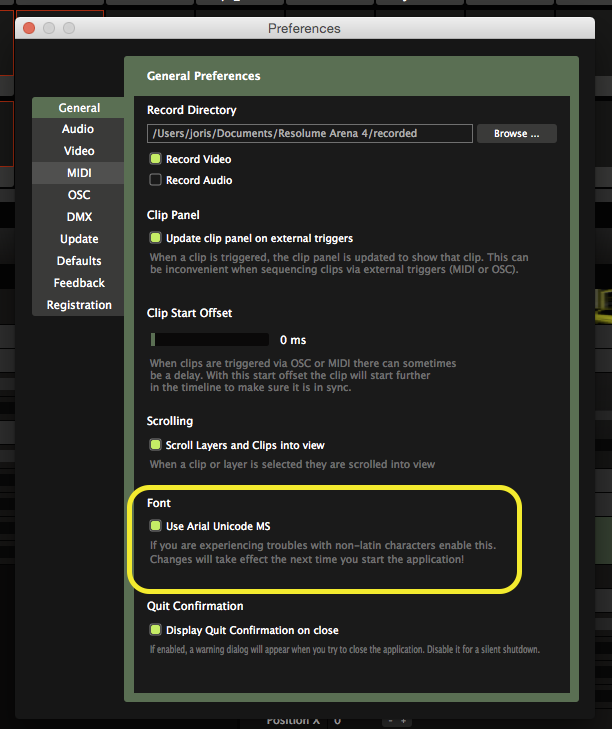Screen dimensions: 612x729
Task: Switch to the Audio preferences tab
Action: [x=78, y=129]
